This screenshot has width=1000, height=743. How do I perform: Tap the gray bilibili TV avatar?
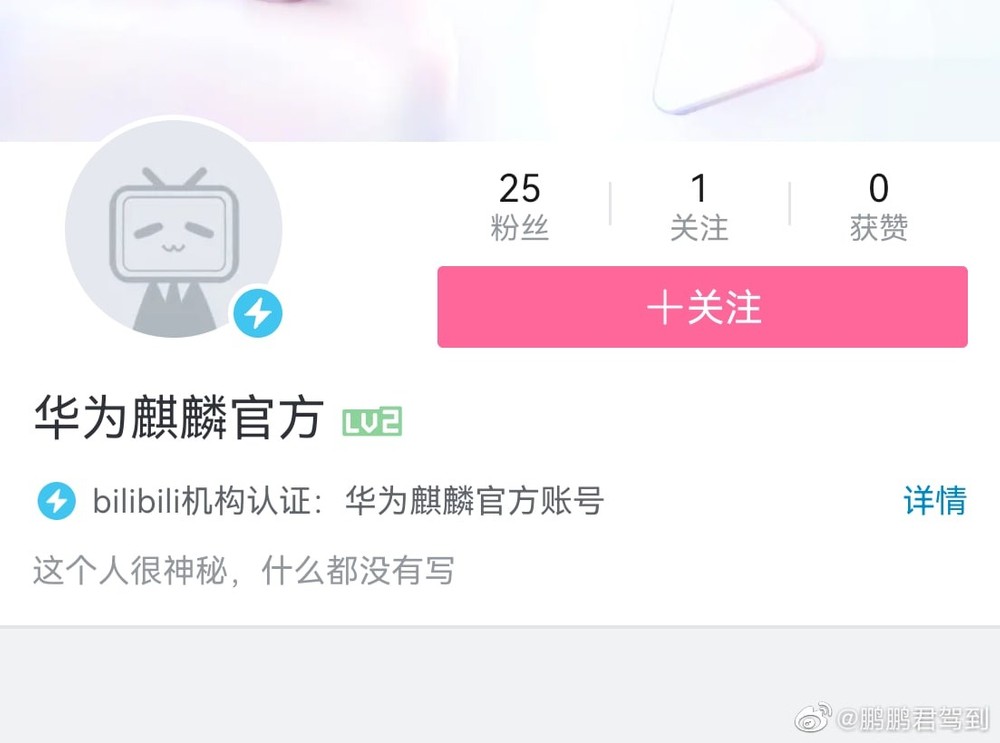(x=173, y=229)
